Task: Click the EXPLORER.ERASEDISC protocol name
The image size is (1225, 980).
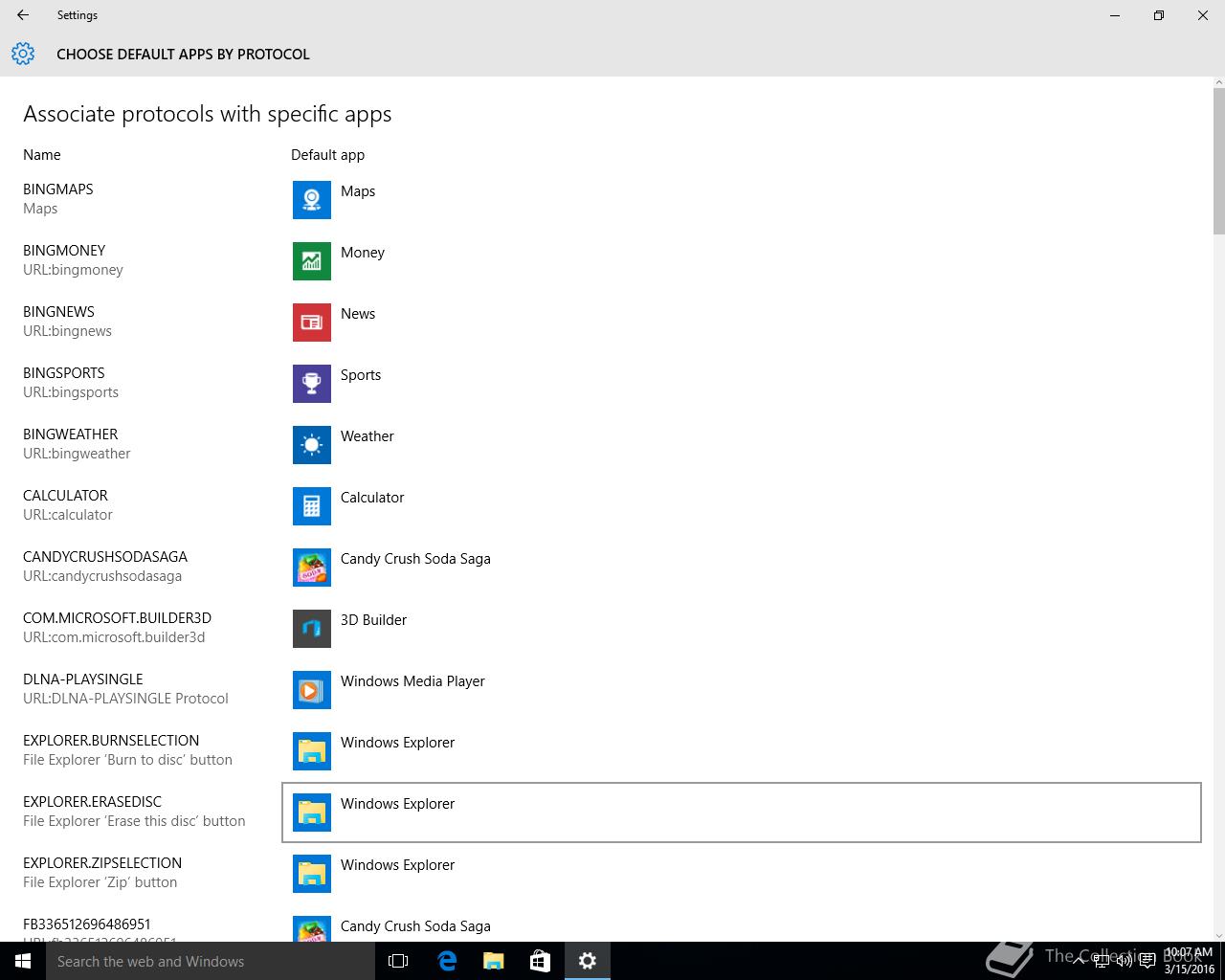Action: coord(93,802)
